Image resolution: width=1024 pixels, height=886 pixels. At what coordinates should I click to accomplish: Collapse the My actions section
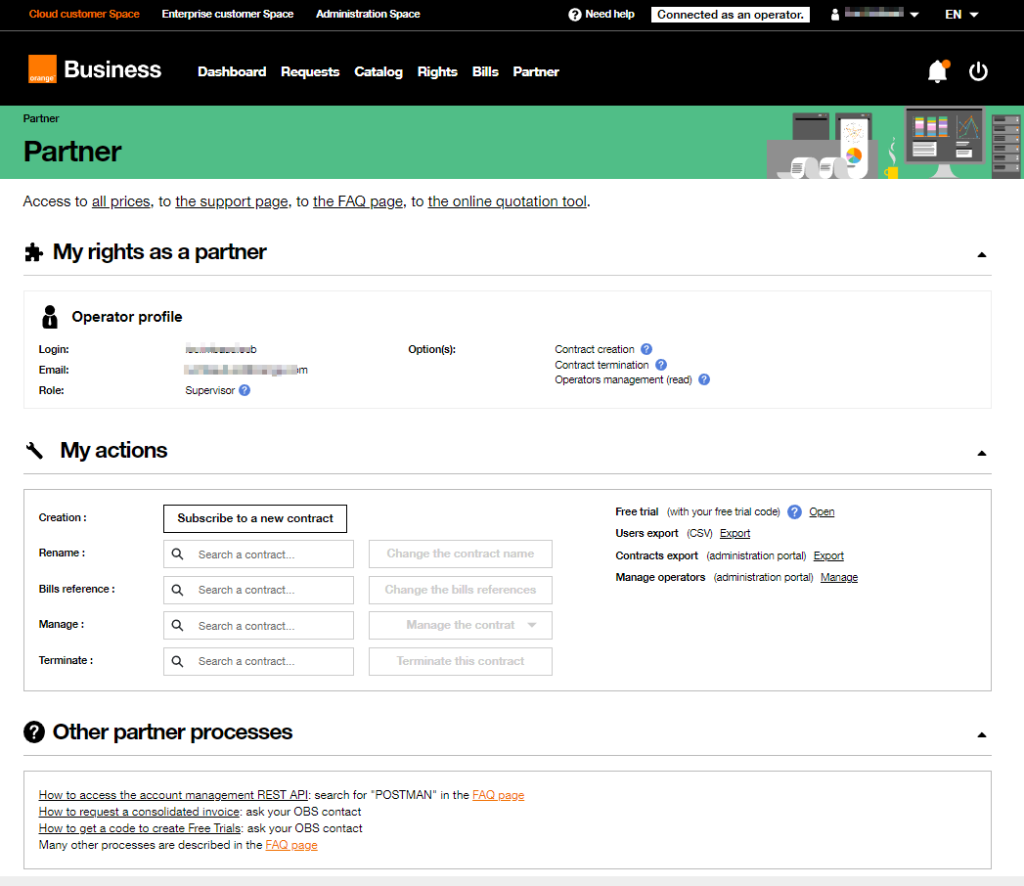pyautogui.click(x=982, y=453)
